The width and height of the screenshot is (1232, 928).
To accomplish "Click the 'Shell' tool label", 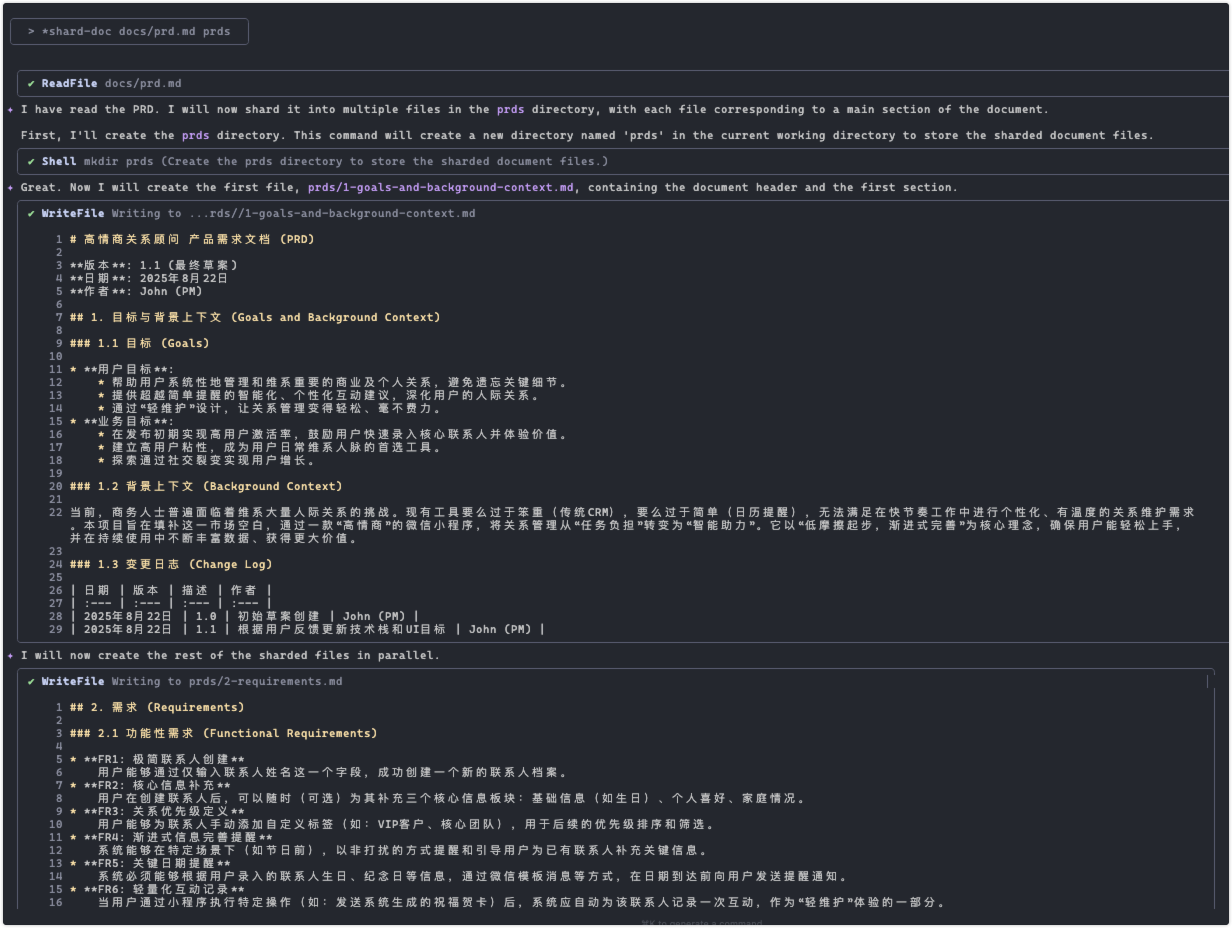I will pyautogui.click(x=59, y=162).
